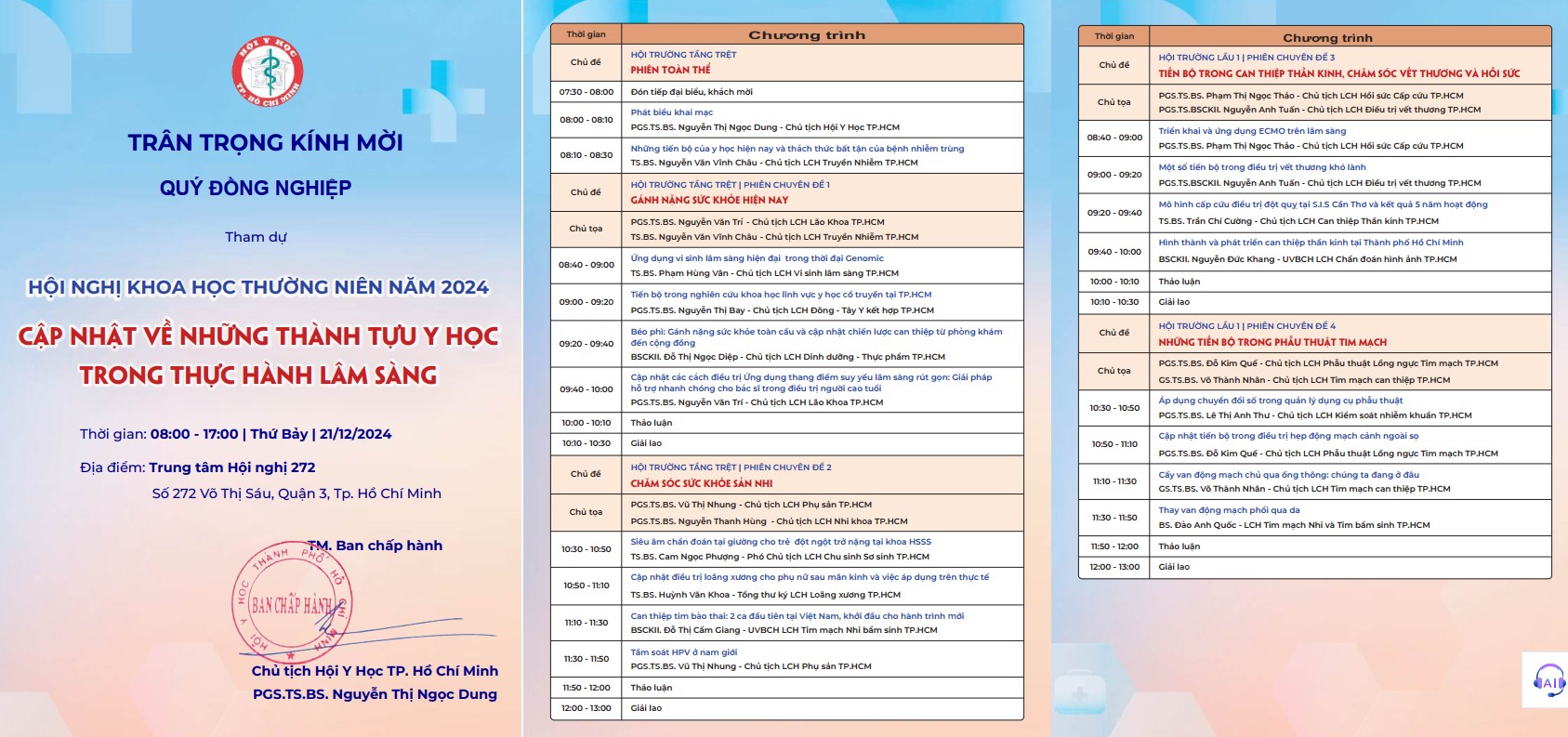The height and width of the screenshot is (737, 1568).
Task: Select 'Triển khai và ứng dụng ECMO' talk
Action: [1251, 131]
